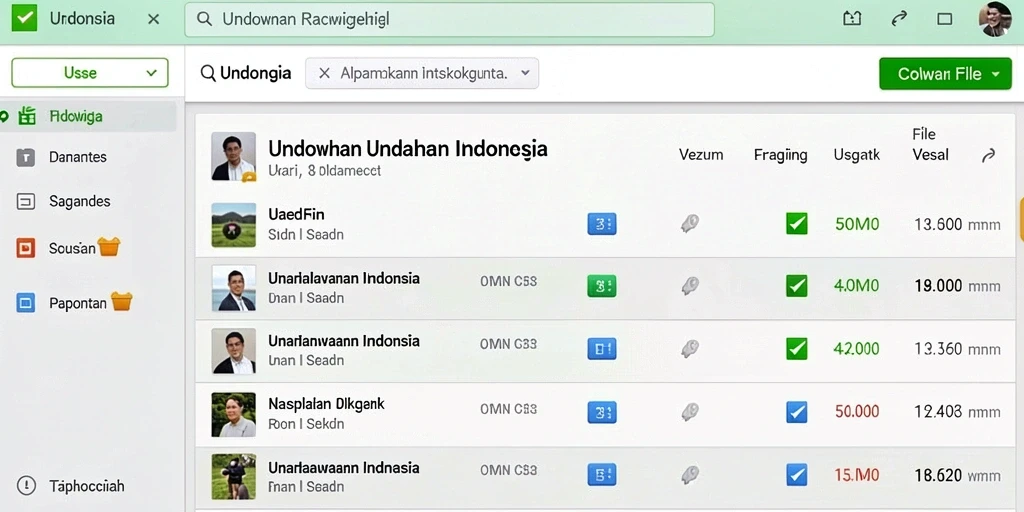Click the Fidowiga green gift icon
This screenshot has width=1024, height=512.
[x=27, y=116]
